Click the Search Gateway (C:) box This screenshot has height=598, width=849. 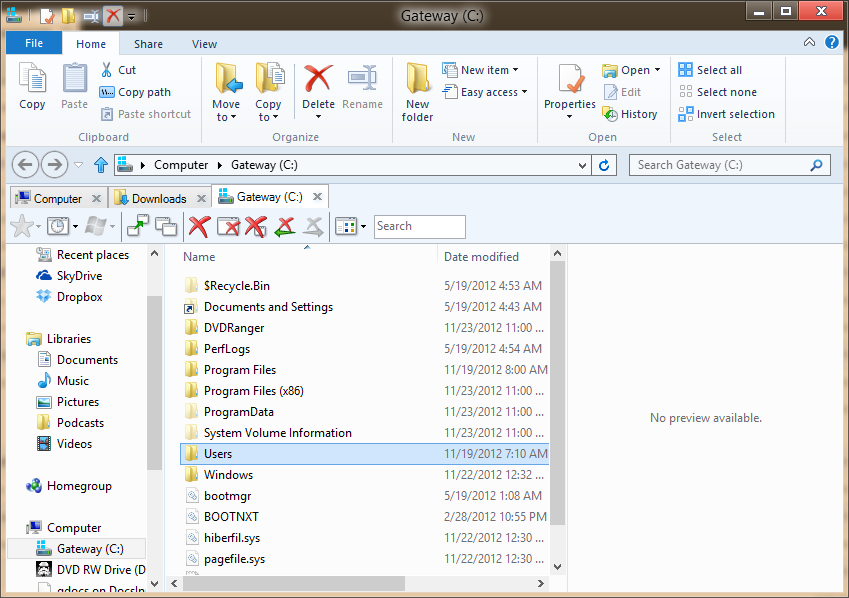click(729, 165)
